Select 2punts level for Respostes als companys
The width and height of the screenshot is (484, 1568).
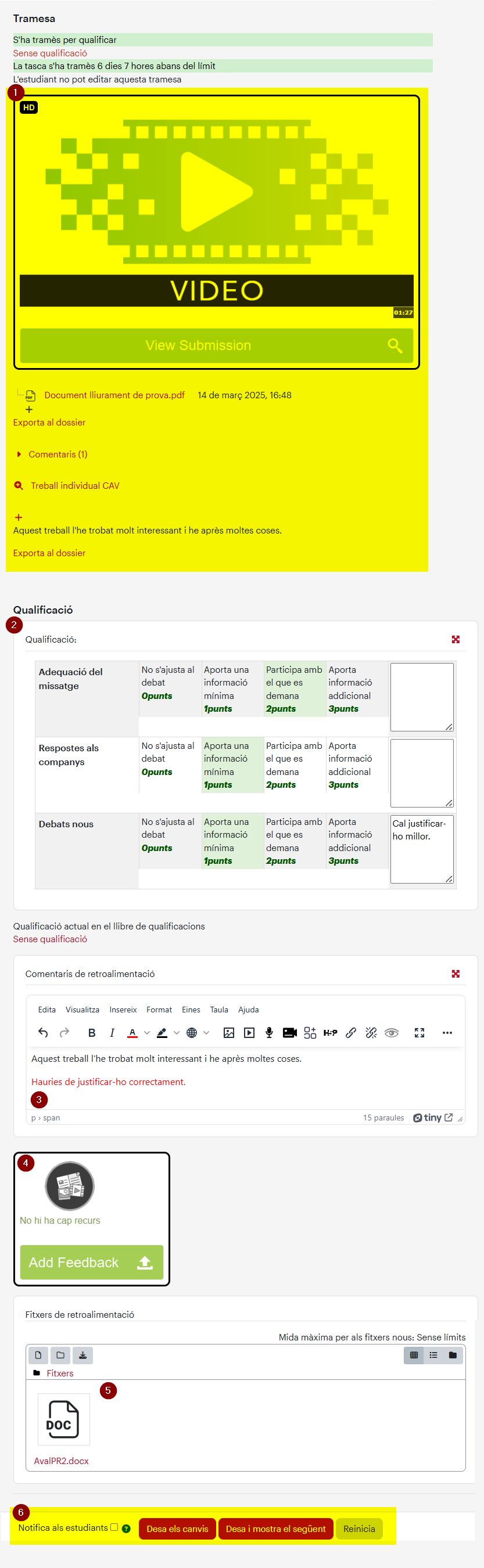[x=295, y=765]
